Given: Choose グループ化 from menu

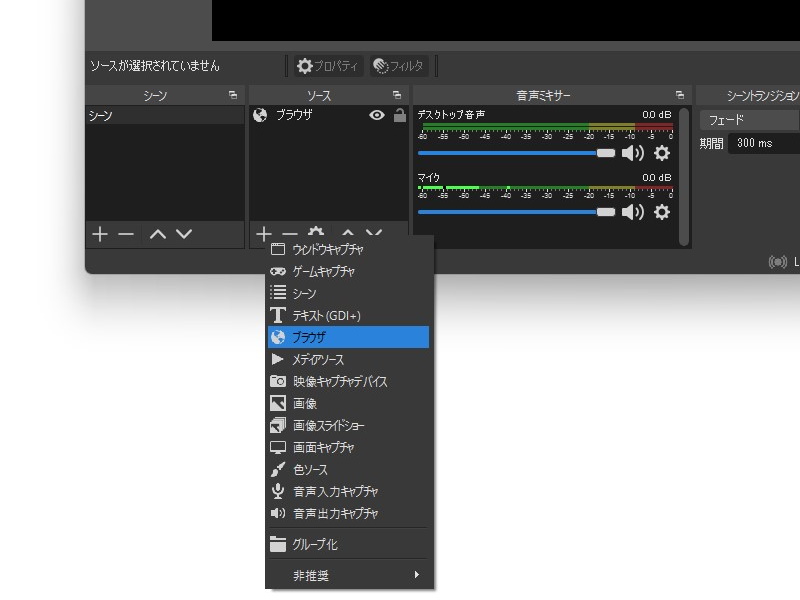Looking at the screenshot, I should (348, 544).
